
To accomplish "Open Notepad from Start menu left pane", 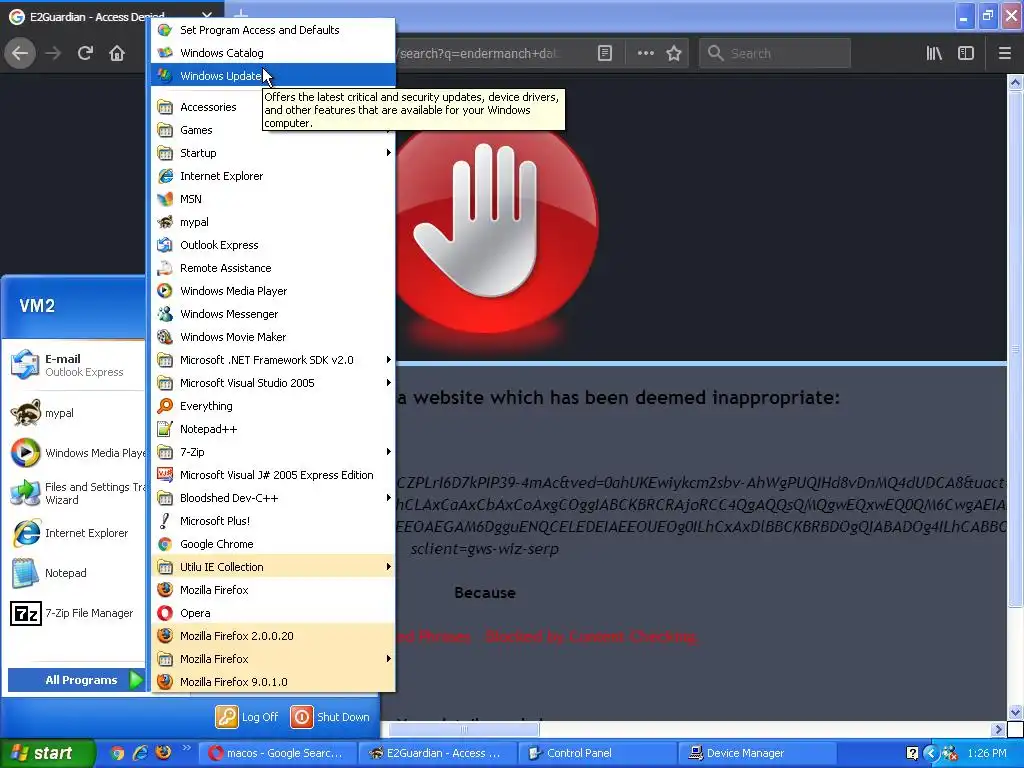I will (x=76, y=573).
